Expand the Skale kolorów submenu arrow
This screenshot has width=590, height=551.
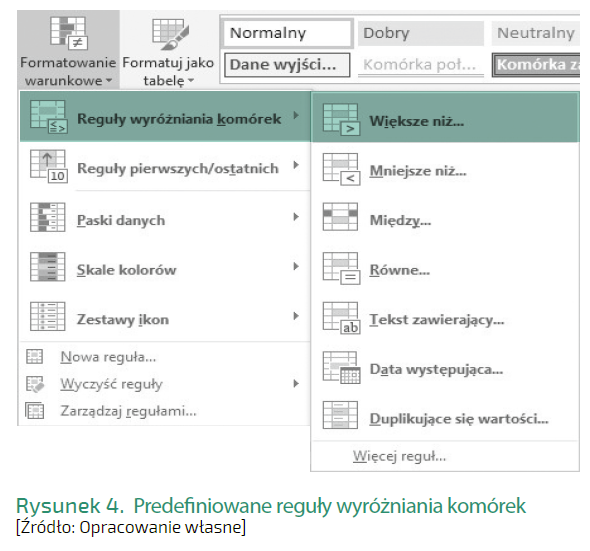(x=296, y=266)
